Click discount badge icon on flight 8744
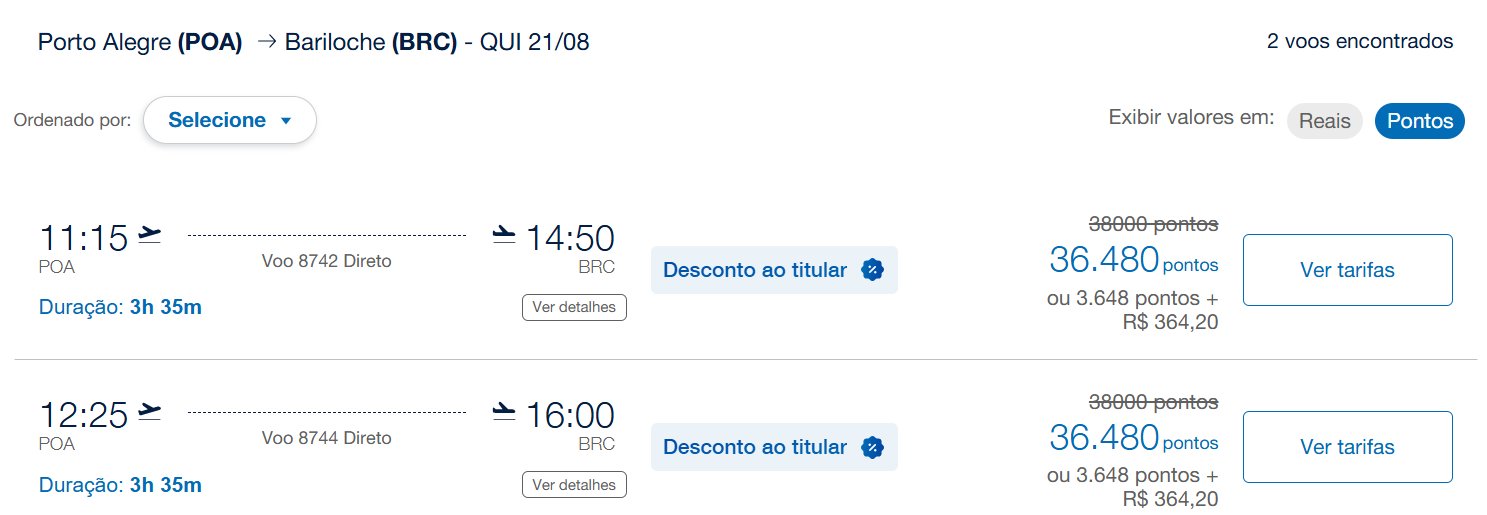The image size is (1487, 515). (872, 447)
